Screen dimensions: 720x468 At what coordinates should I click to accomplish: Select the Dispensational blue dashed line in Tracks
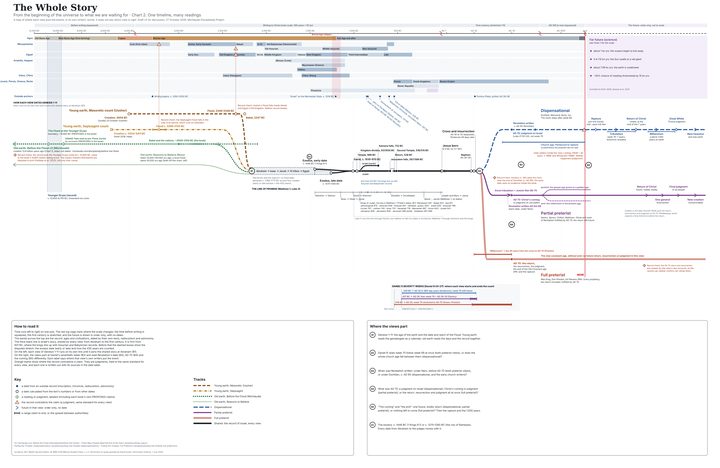coord(202,407)
